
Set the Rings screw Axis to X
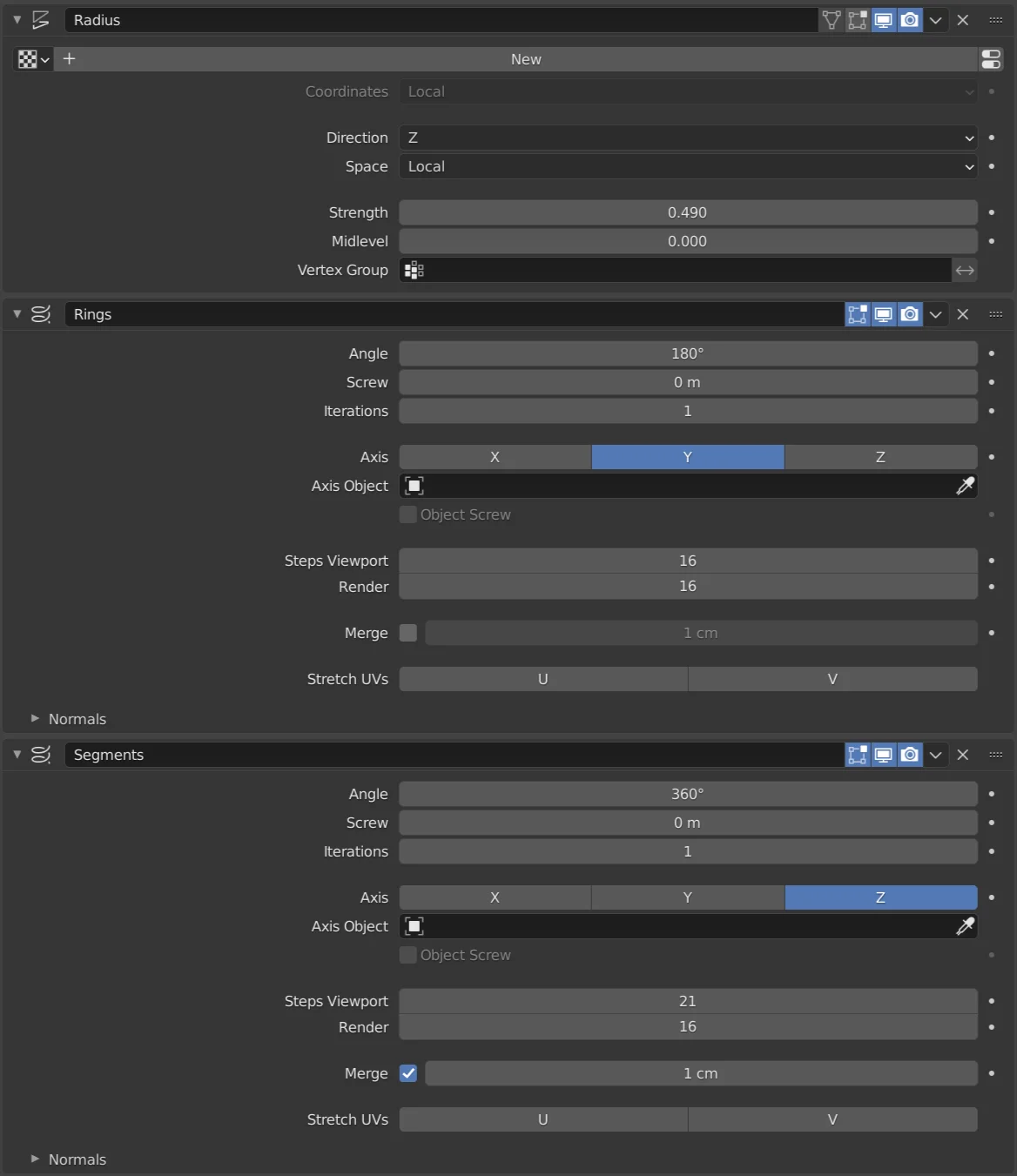click(x=495, y=457)
